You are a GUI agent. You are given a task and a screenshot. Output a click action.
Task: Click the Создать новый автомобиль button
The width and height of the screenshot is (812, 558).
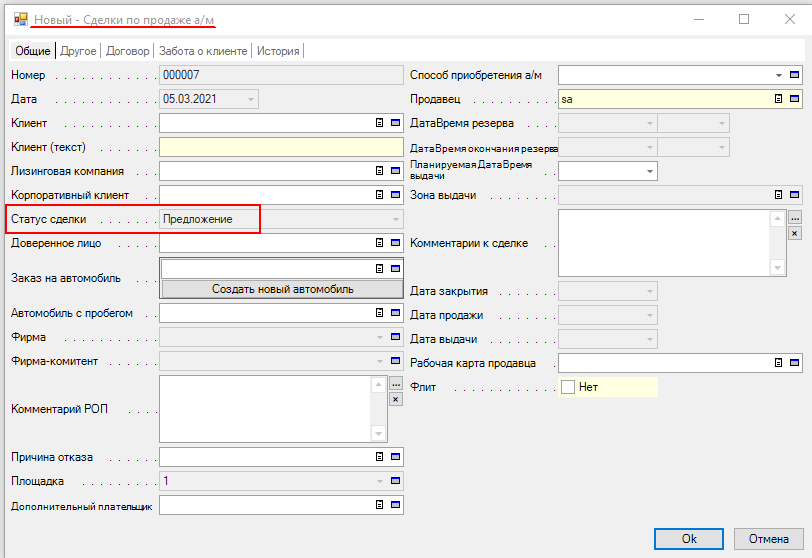283,289
